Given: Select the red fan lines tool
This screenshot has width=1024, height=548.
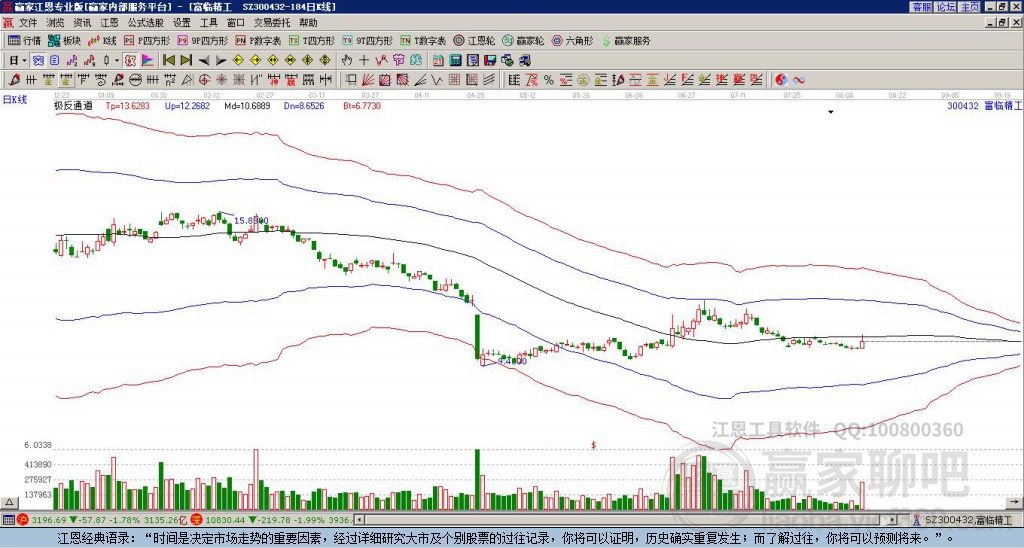Looking at the screenshot, I should click(367, 80).
